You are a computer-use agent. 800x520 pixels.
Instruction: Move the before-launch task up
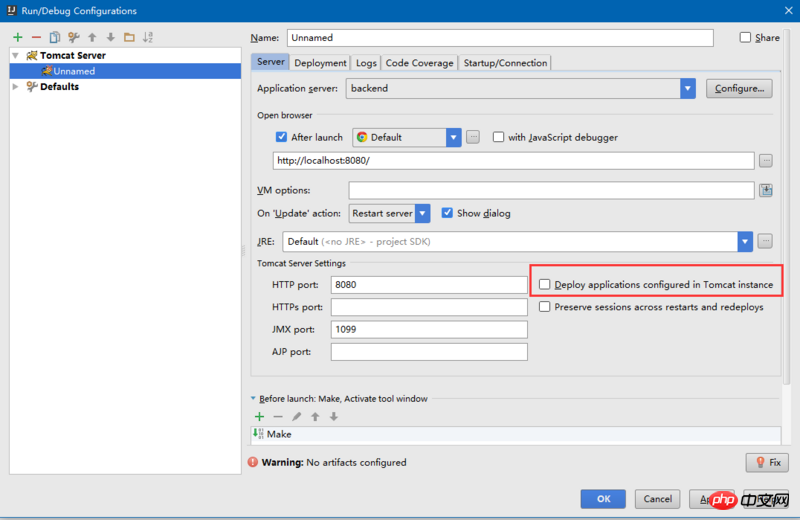click(x=315, y=416)
